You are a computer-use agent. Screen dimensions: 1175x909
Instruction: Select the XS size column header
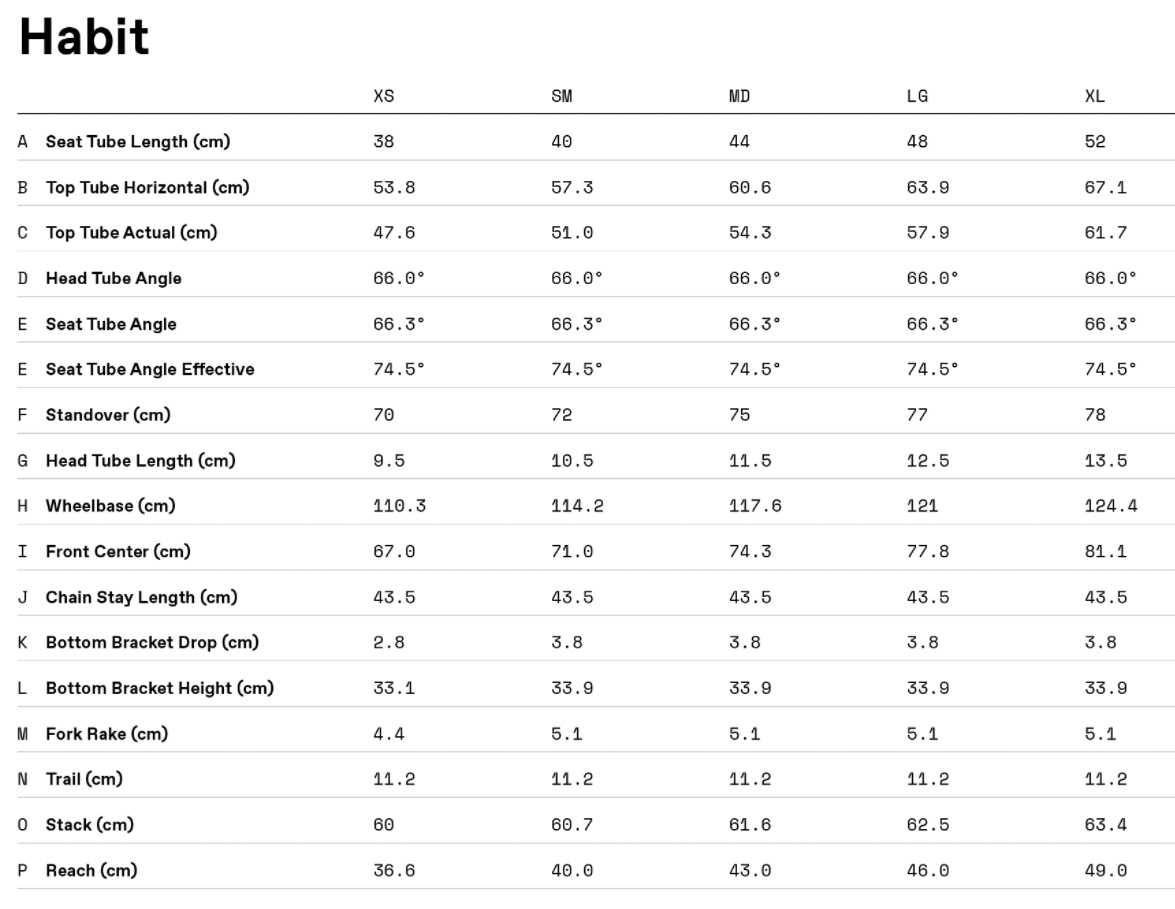coord(384,97)
